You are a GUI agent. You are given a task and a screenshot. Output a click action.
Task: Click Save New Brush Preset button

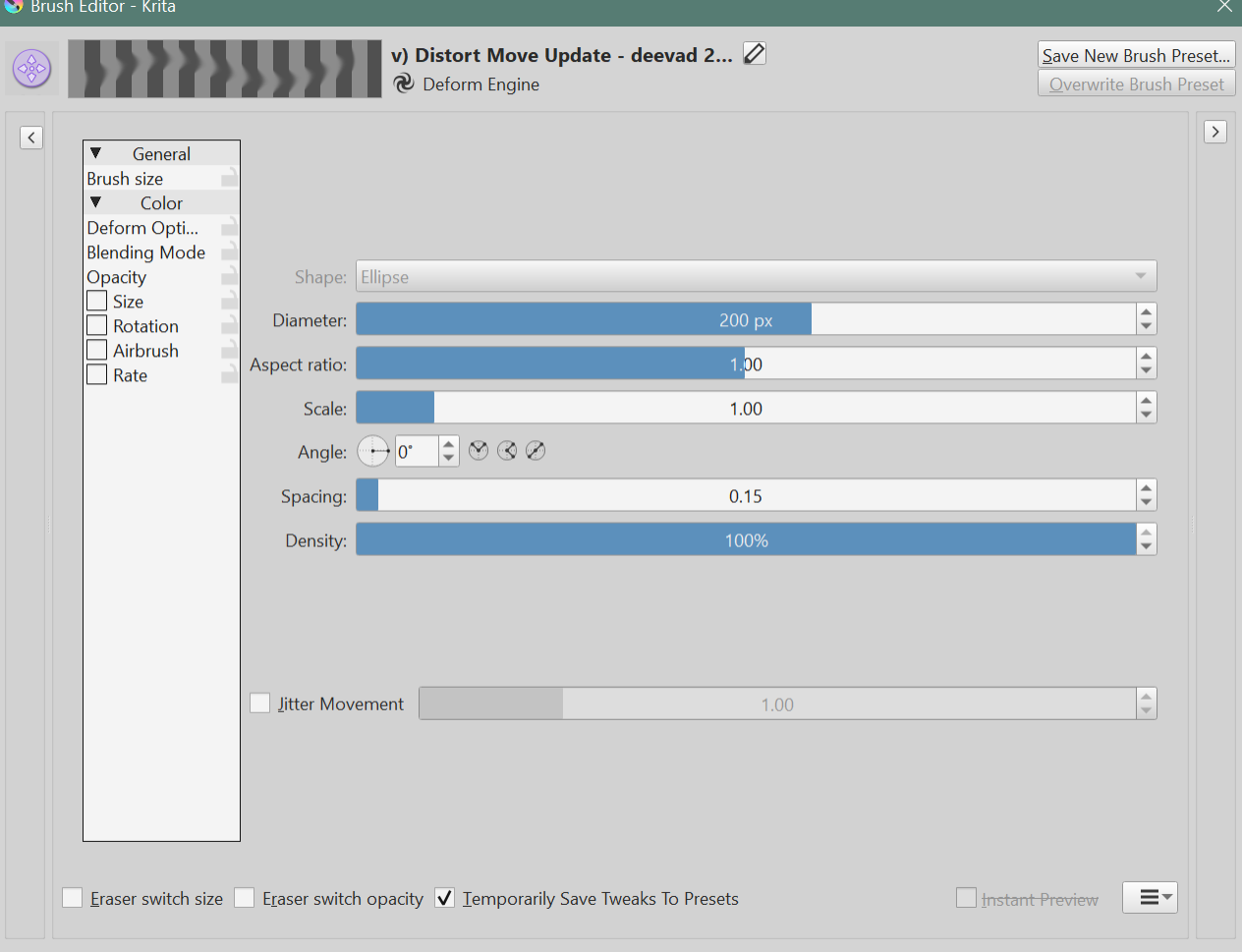[1136, 55]
